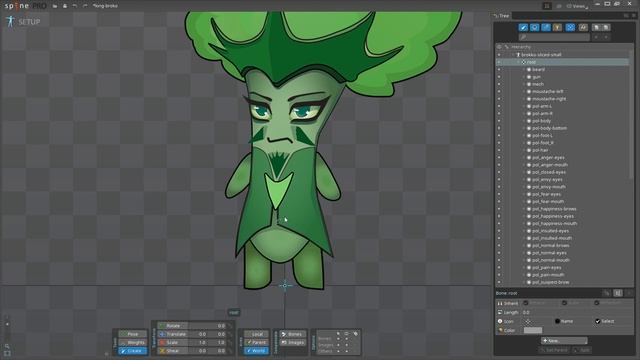640x360 pixels.
Task: Collapse the root bone node
Action: coord(519,62)
